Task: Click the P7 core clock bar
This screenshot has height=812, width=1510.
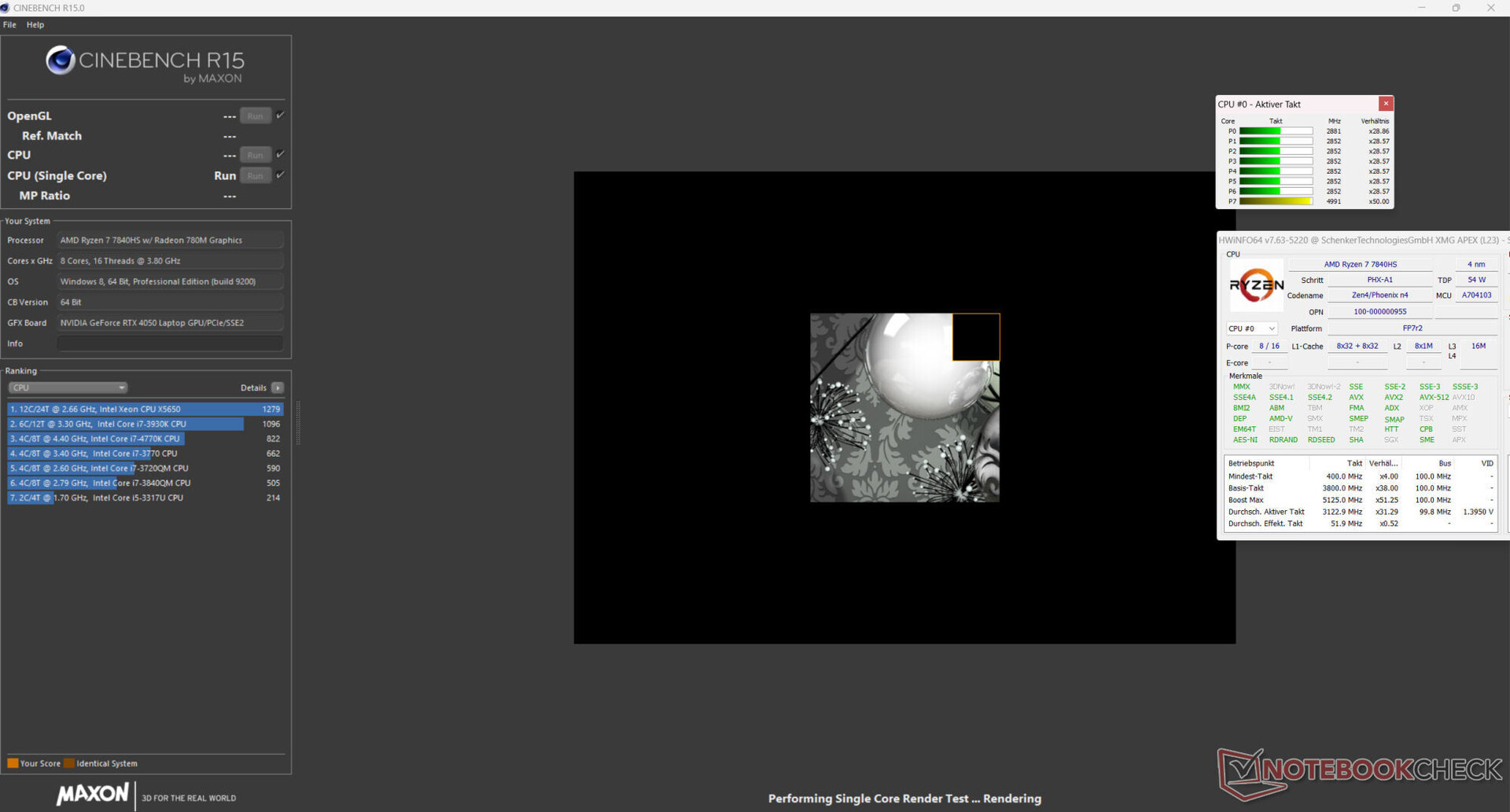Action: click(x=1276, y=201)
